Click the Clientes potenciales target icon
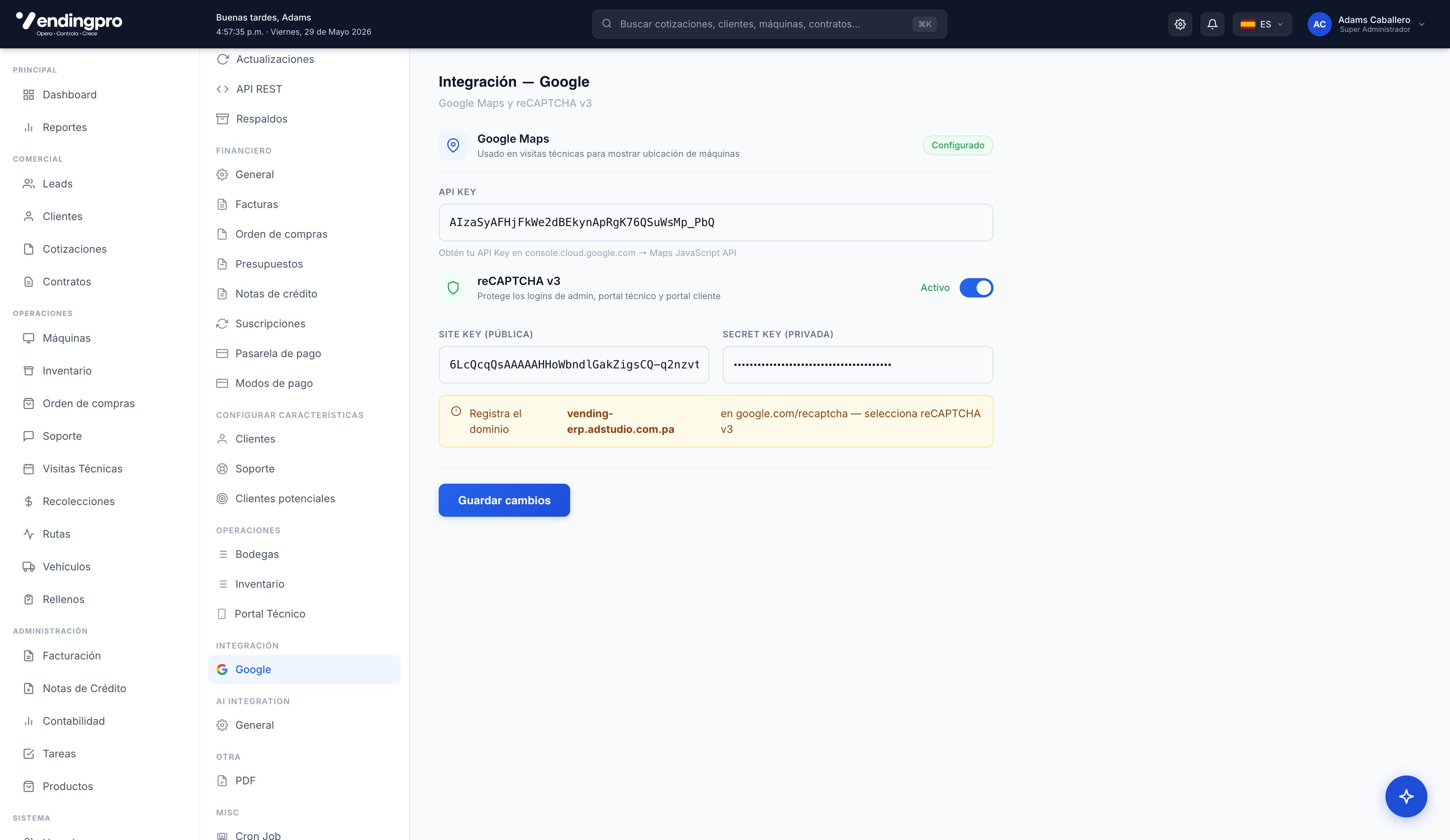Image resolution: width=1450 pixels, height=840 pixels. [222, 498]
